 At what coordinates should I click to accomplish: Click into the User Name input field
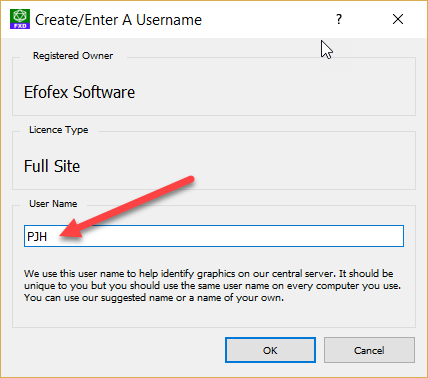[214, 236]
